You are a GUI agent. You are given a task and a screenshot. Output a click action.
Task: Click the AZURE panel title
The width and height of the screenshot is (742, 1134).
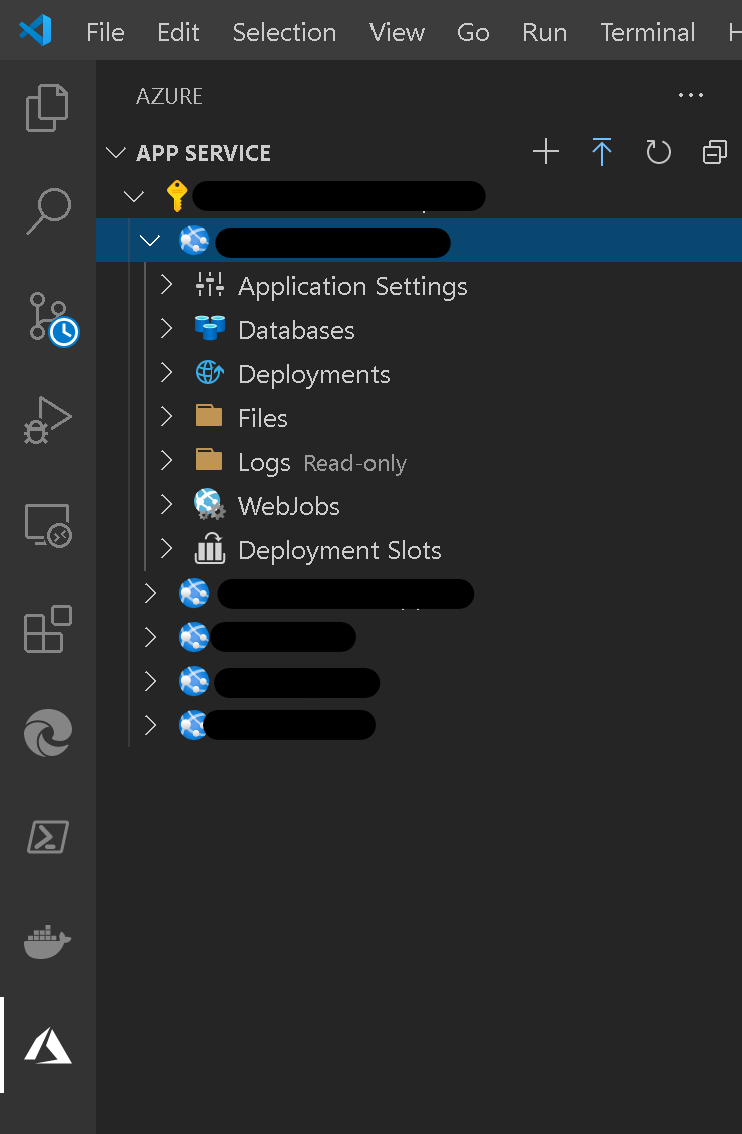pyautogui.click(x=169, y=96)
